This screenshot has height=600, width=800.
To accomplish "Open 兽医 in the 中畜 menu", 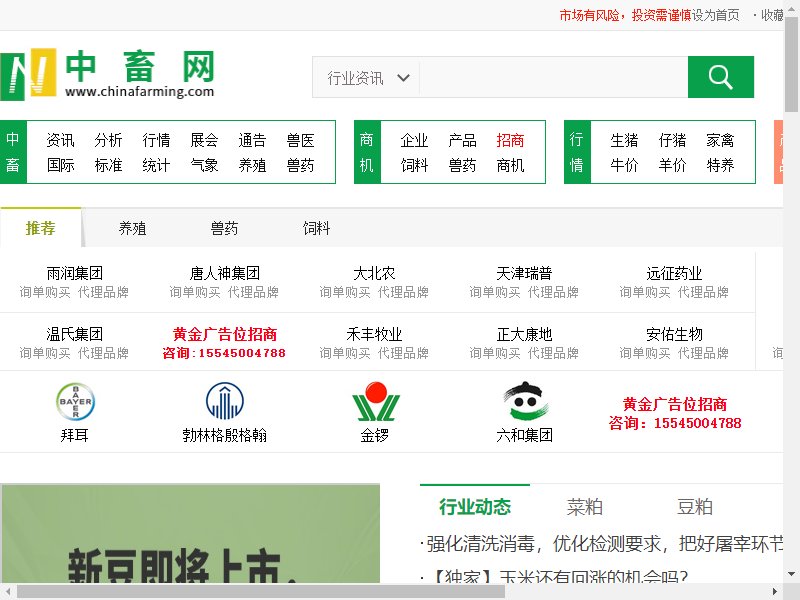I will click(301, 140).
